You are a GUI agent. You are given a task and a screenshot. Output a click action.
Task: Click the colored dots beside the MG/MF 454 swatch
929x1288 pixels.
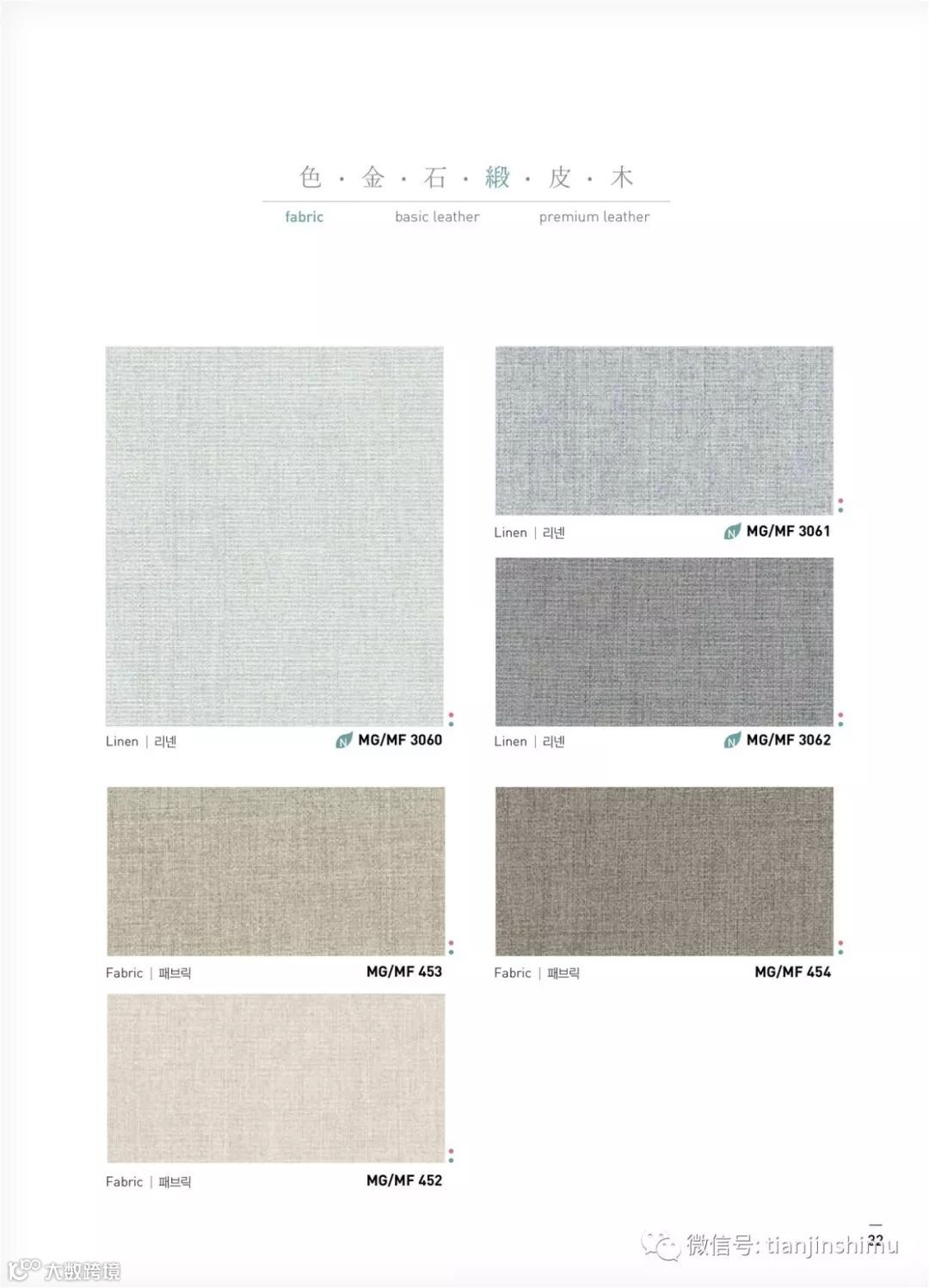pyautogui.click(x=840, y=947)
